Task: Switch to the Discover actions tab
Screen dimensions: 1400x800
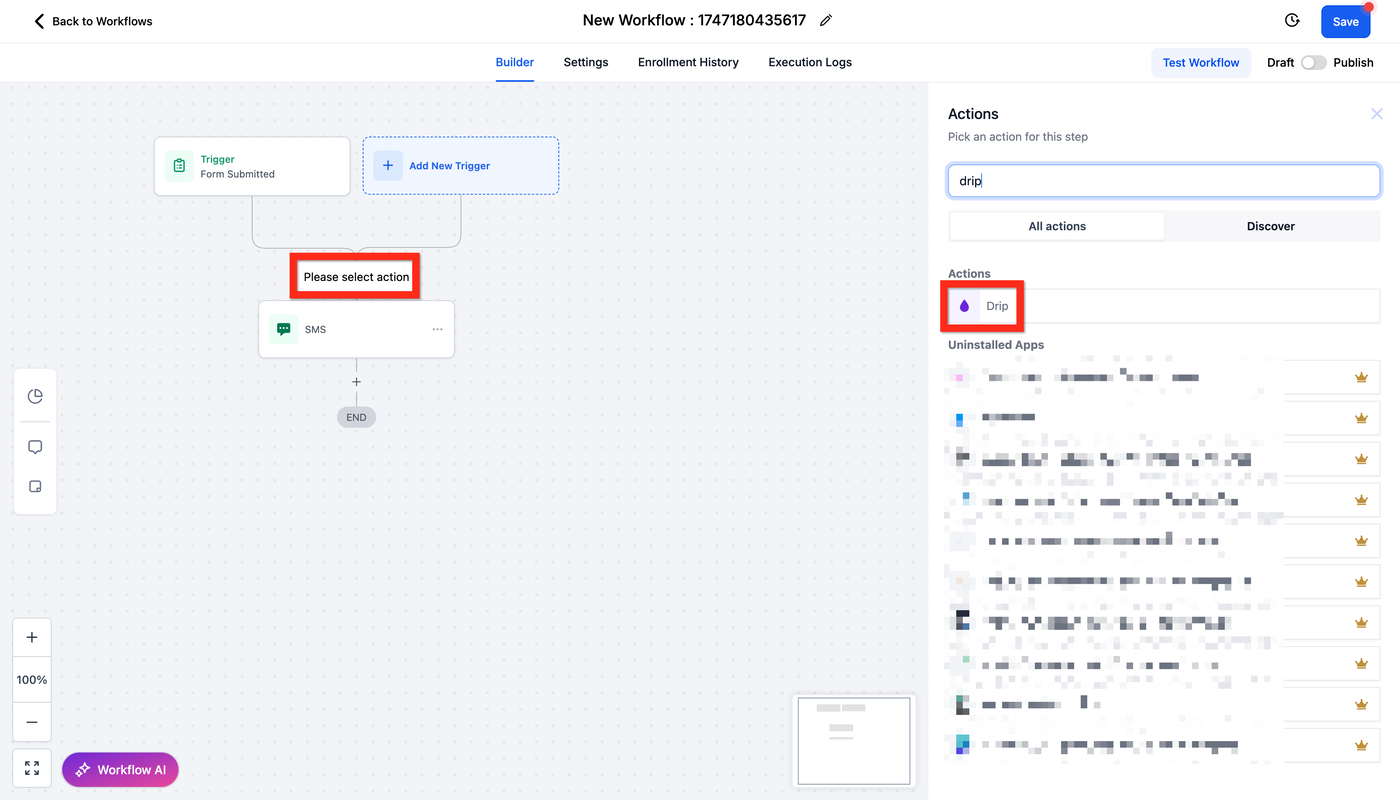Action: [x=1270, y=226]
